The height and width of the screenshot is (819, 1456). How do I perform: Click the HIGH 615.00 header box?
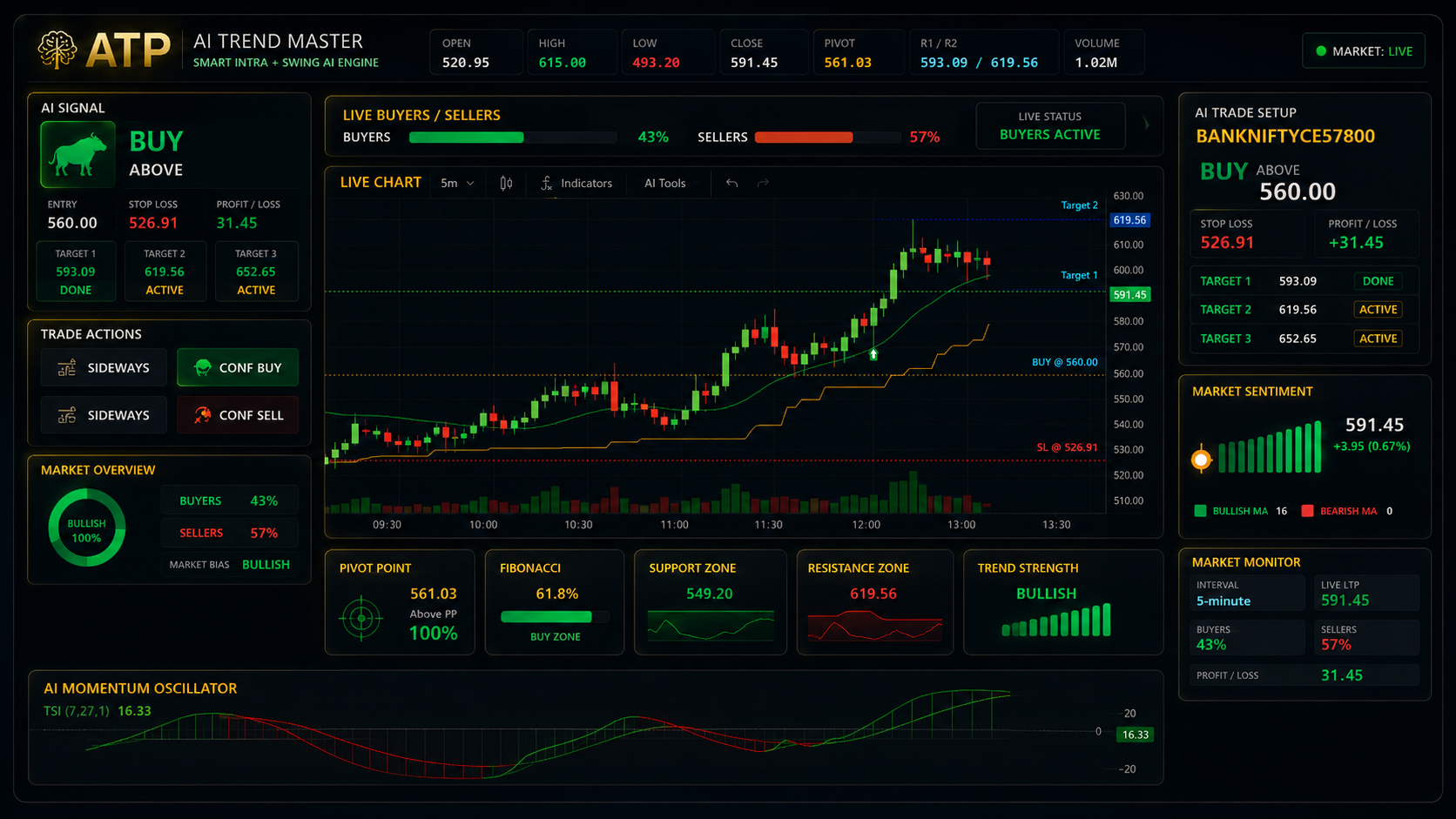(571, 52)
